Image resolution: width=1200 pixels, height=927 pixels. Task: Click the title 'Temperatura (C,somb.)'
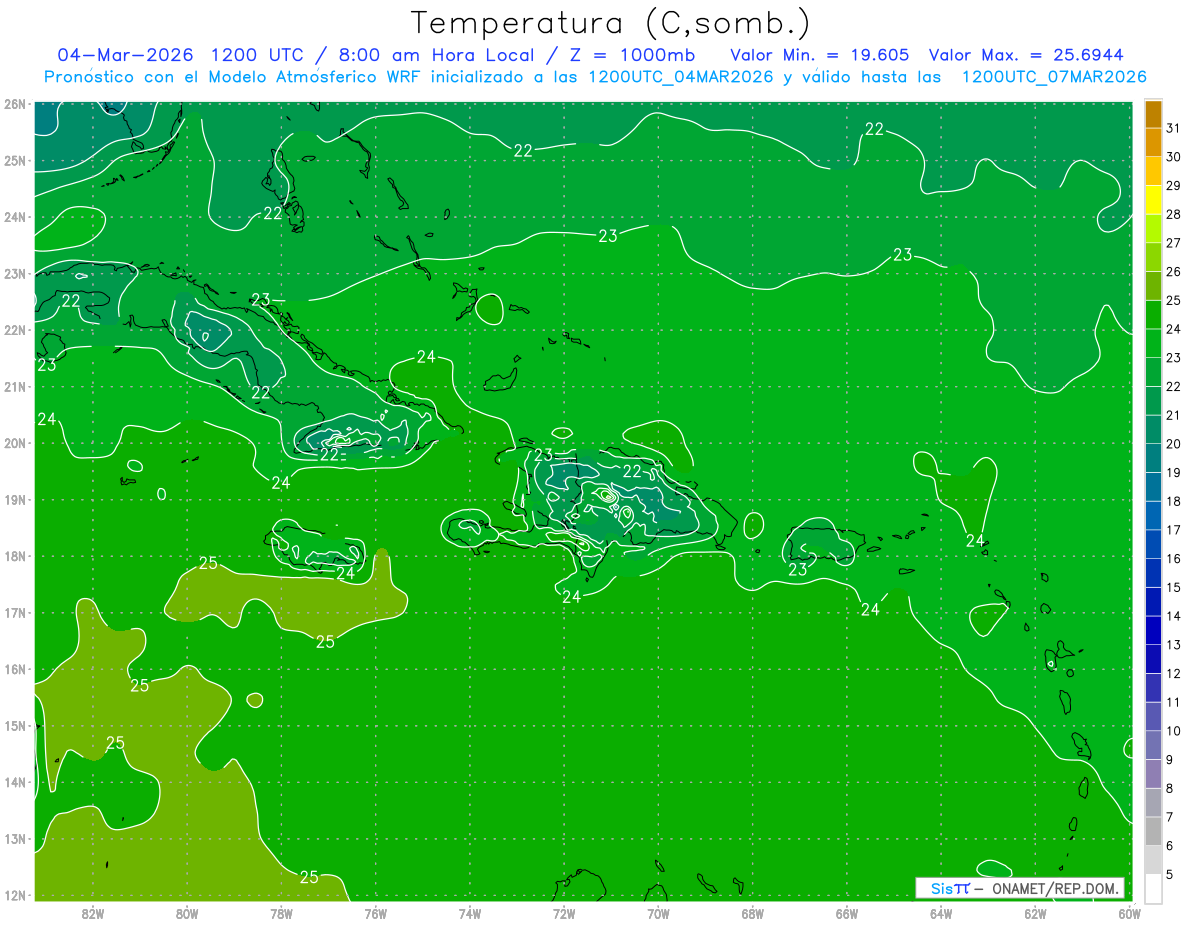(611, 24)
